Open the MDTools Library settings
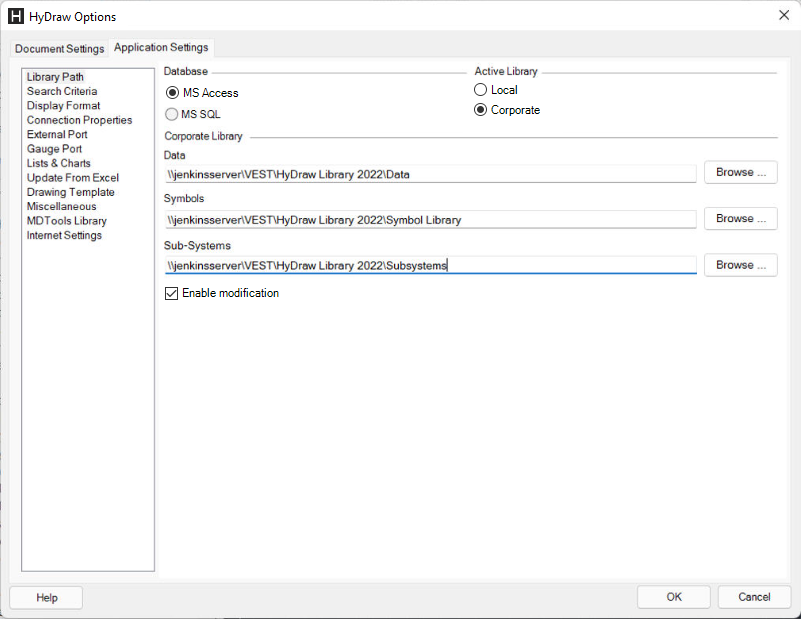Screen dimensions: 801x619 (66, 220)
